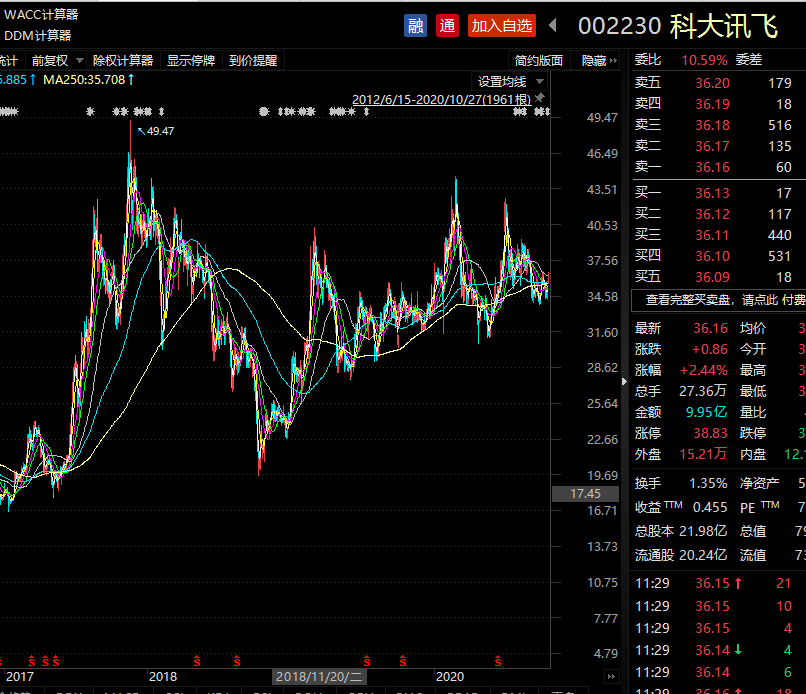Select the 买二 bid row at 36.12
The width and height of the screenshot is (806, 694).
pyautogui.click(x=719, y=214)
